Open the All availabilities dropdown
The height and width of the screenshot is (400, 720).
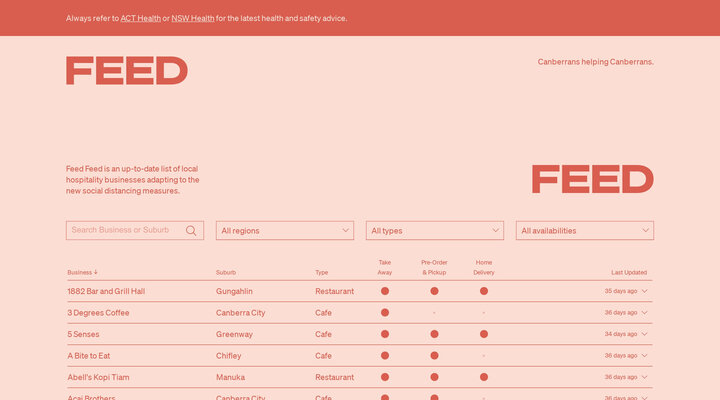click(x=585, y=230)
